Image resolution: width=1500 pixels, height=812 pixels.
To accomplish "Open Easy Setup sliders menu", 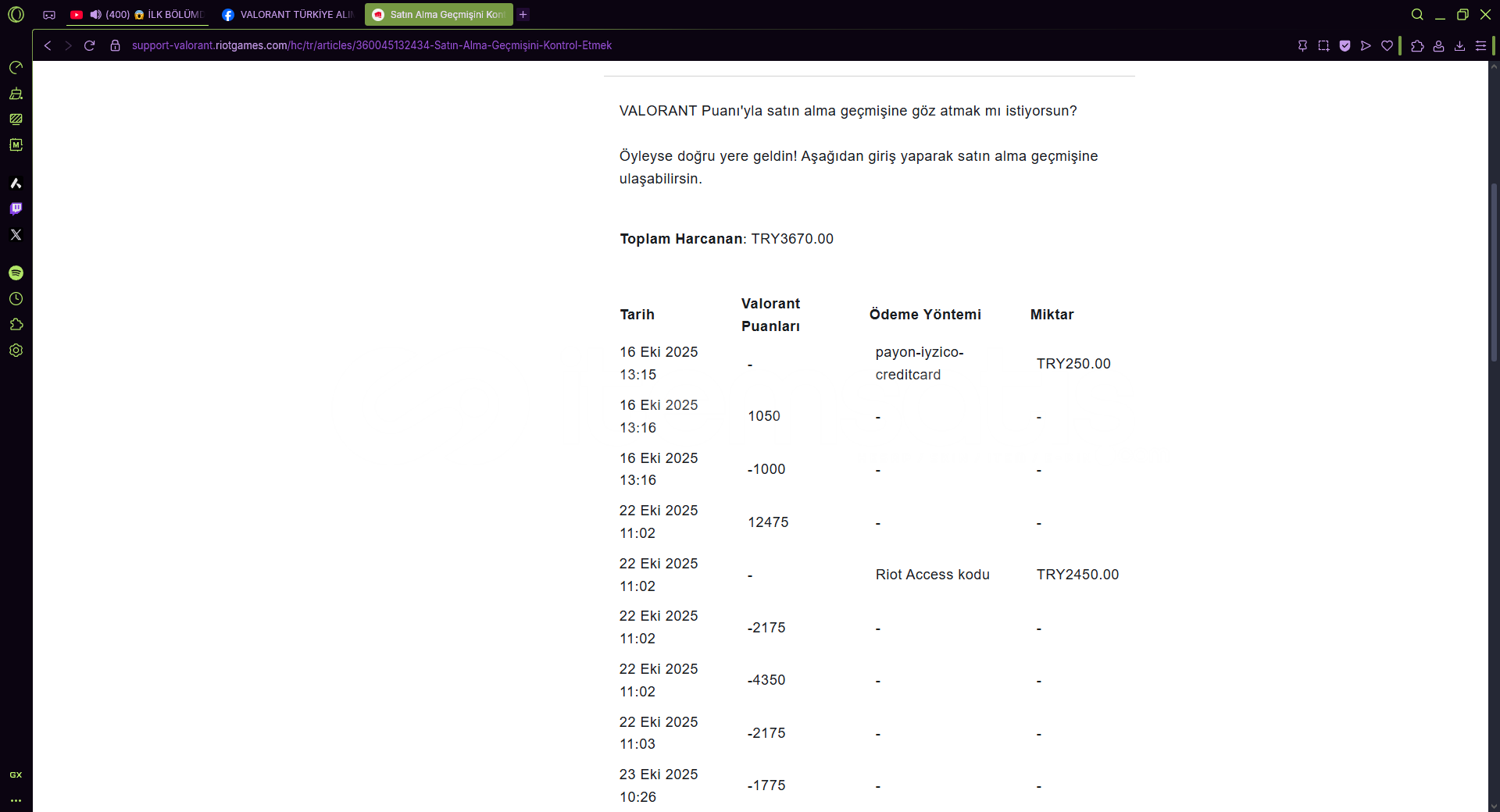I will point(1480,46).
